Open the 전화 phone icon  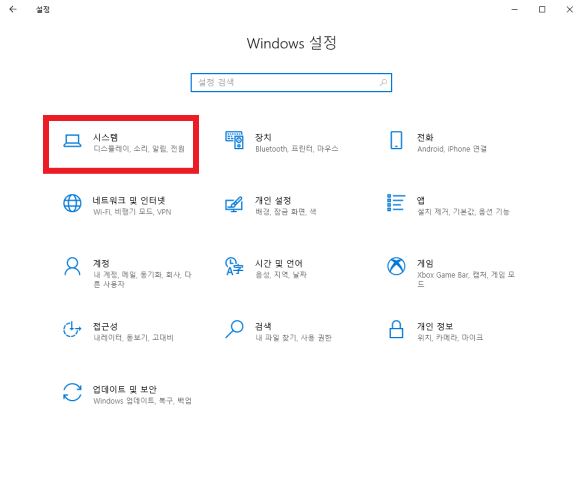(x=396, y=140)
